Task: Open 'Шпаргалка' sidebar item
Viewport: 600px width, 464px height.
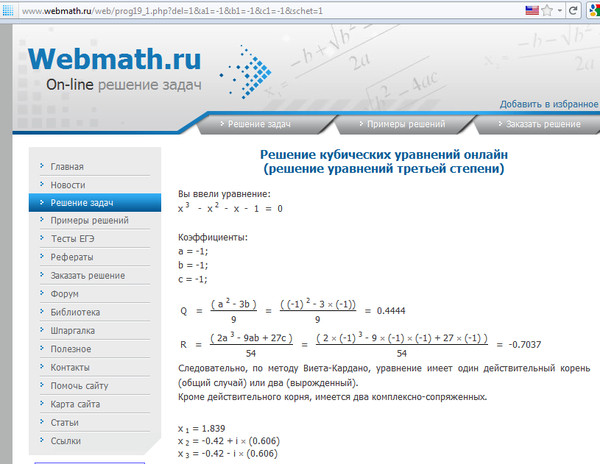Action: tap(73, 330)
